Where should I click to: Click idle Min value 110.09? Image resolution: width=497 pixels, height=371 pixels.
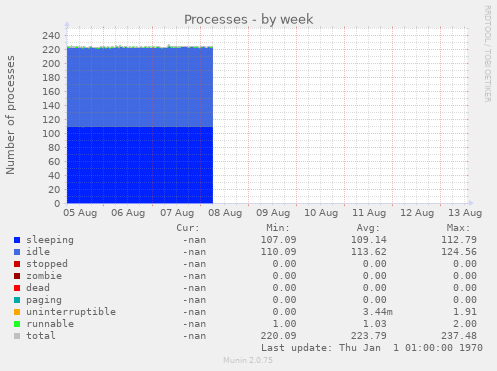(278, 252)
